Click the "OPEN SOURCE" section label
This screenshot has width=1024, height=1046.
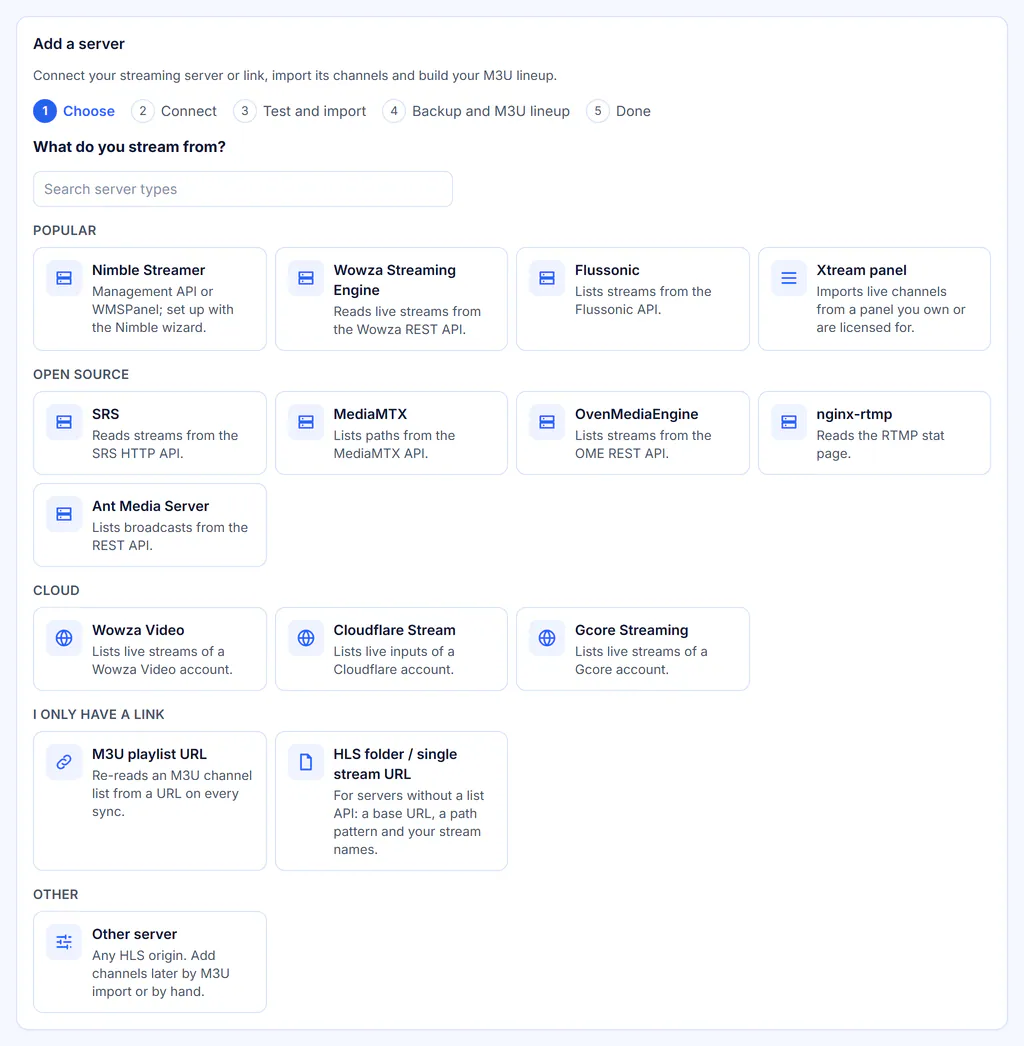coord(81,375)
